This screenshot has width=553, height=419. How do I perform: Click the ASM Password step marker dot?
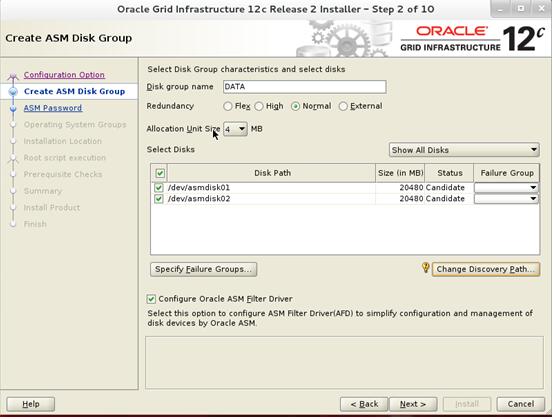(13, 109)
